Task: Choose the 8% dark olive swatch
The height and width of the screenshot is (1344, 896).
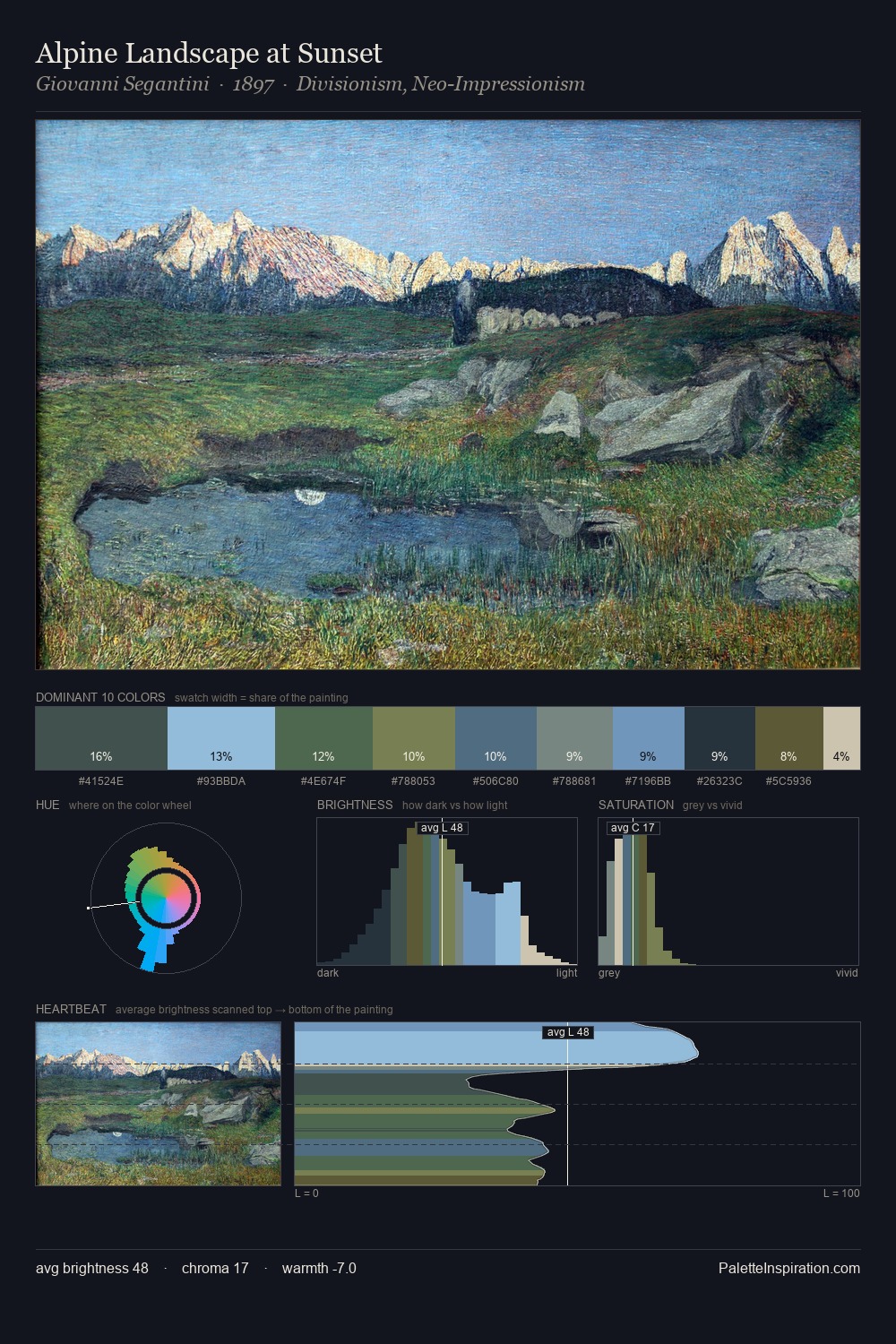Action: point(788,738)
